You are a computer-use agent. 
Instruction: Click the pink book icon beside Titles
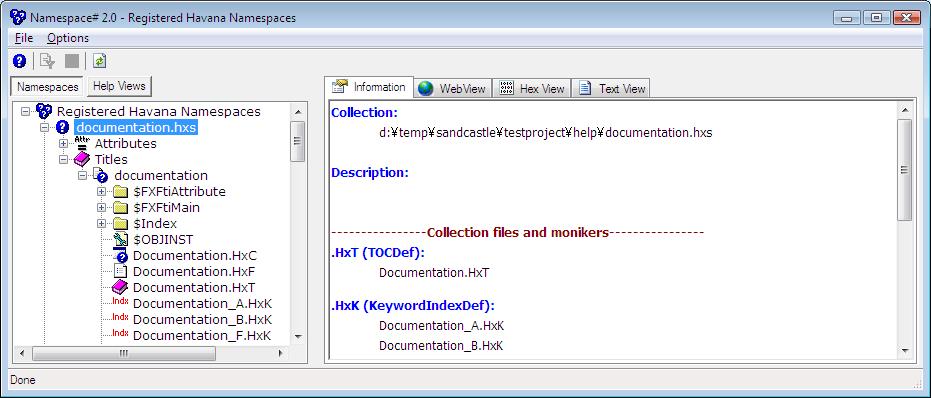click(82, 159)
